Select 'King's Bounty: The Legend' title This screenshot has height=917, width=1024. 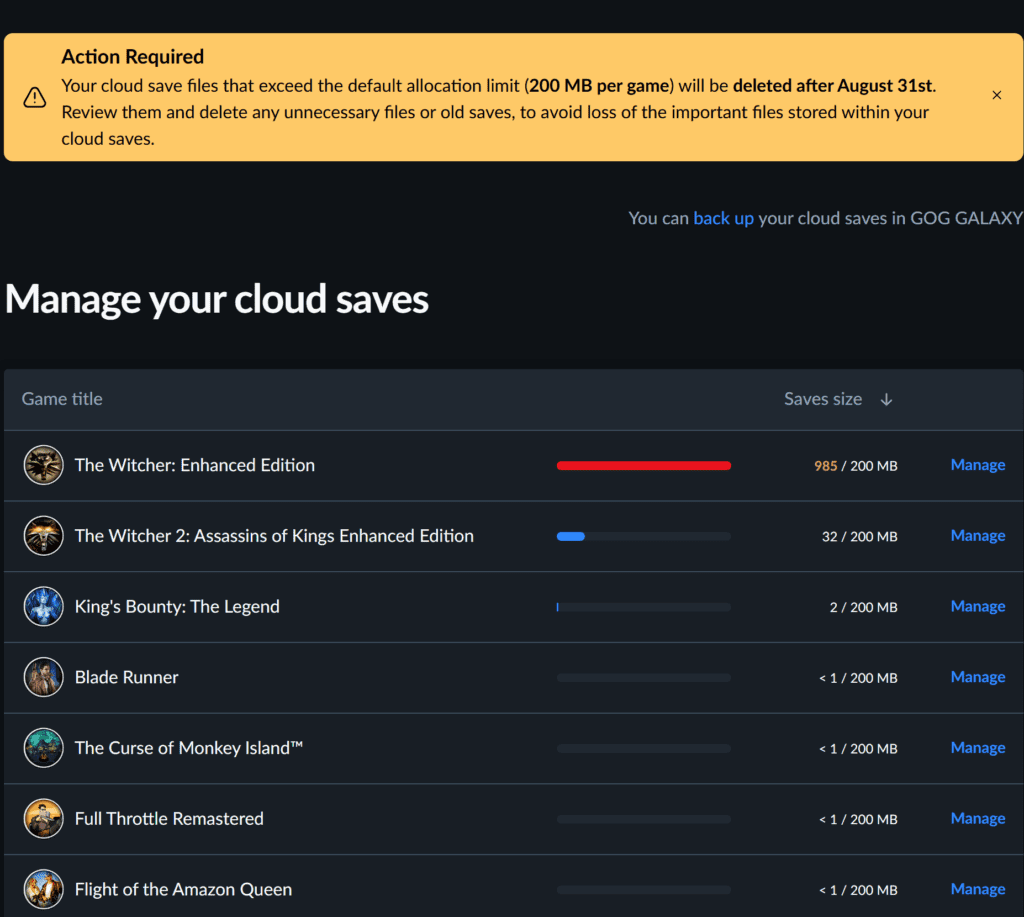point(177,606)
